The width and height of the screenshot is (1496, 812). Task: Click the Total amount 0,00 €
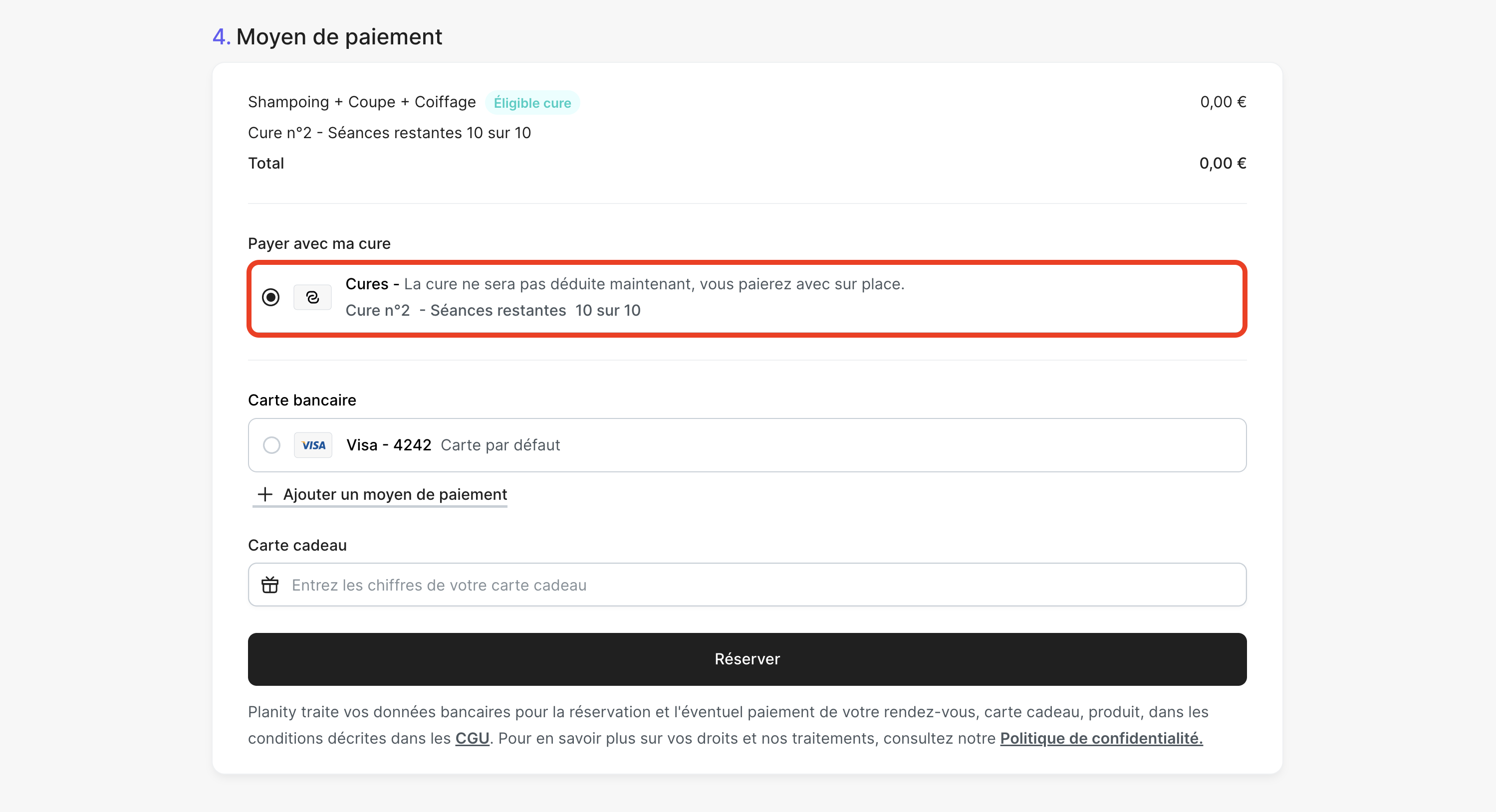[1223, 163]
